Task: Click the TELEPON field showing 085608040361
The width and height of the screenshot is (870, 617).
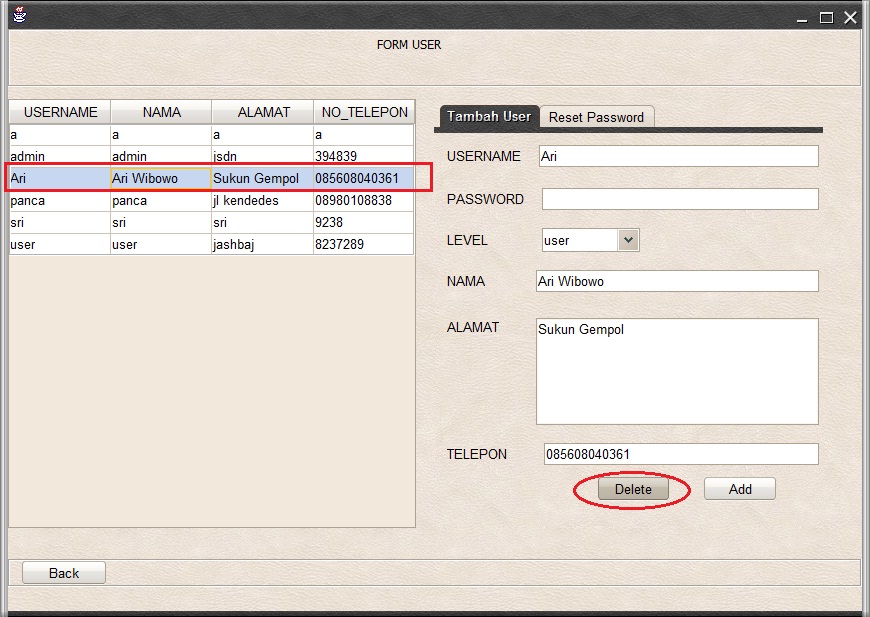Action: [x=678, y=454]
